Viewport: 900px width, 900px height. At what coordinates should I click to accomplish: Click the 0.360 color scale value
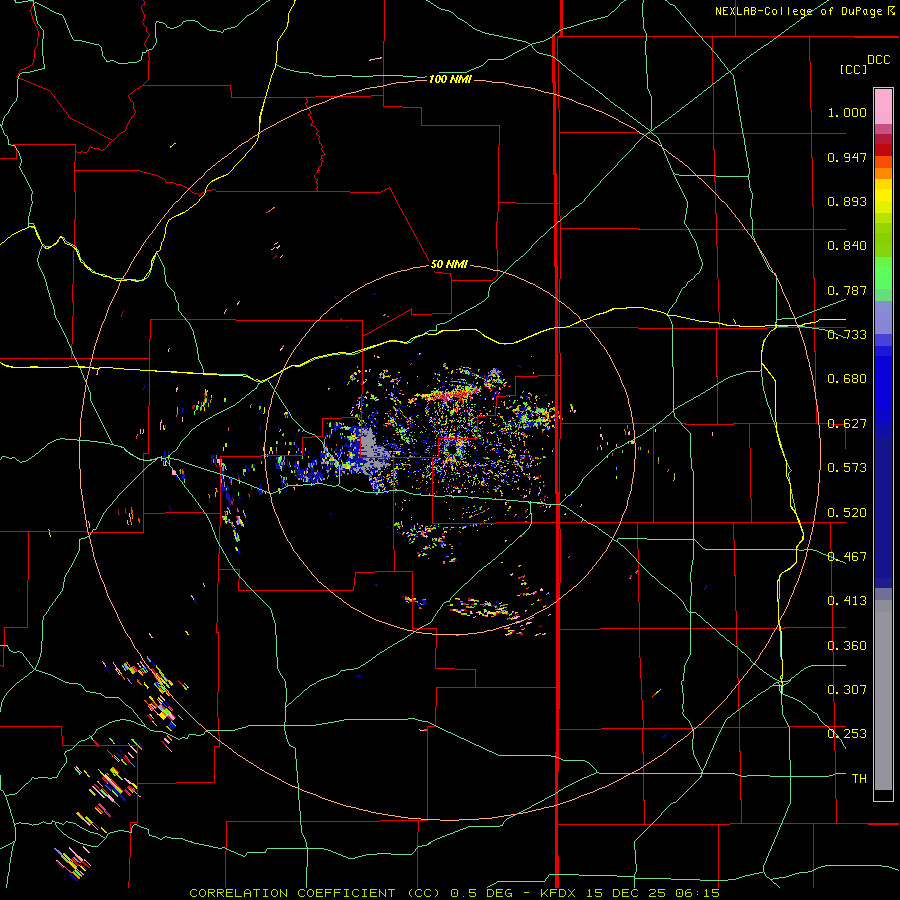[x=847, y=646]
